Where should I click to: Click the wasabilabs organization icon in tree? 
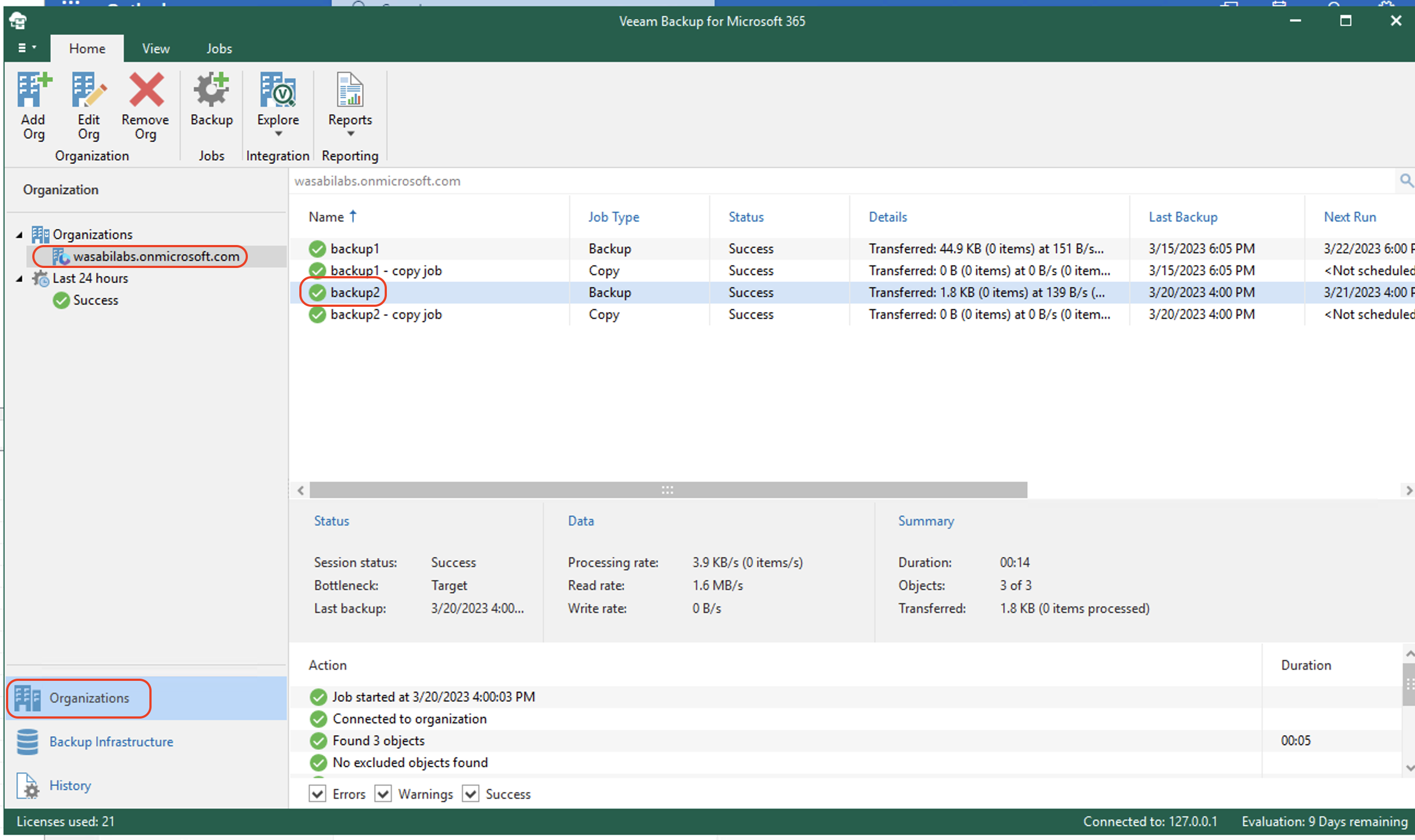point(61,256)
